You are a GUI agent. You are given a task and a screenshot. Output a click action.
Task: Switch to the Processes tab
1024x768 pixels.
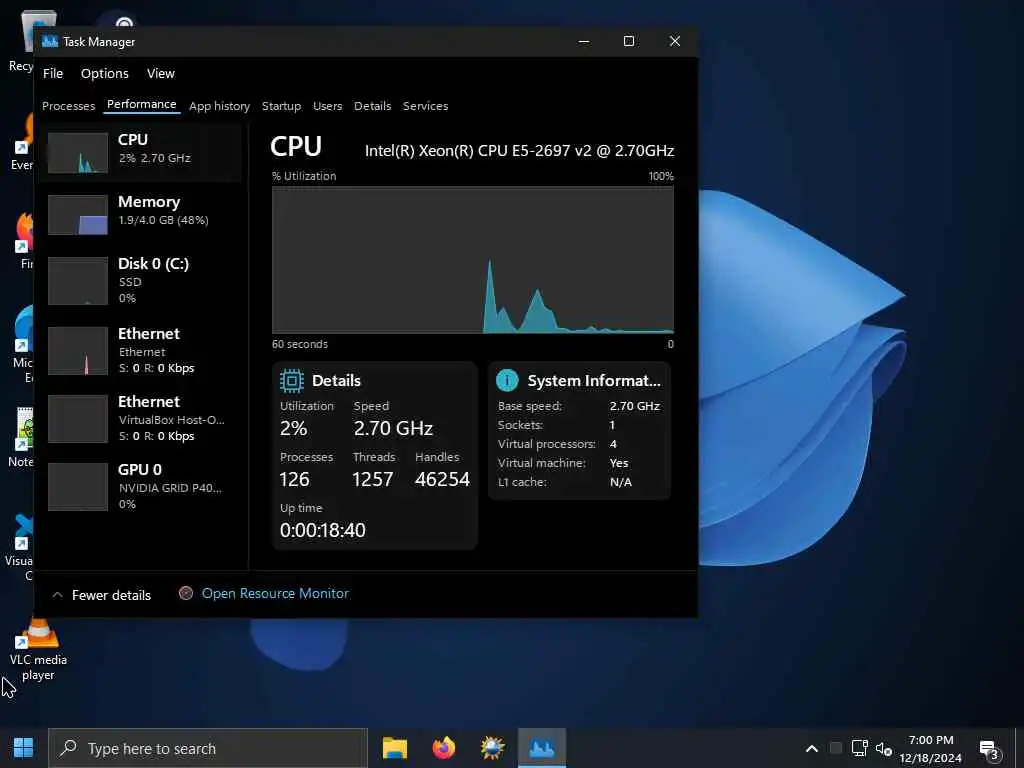pos(69,106)
